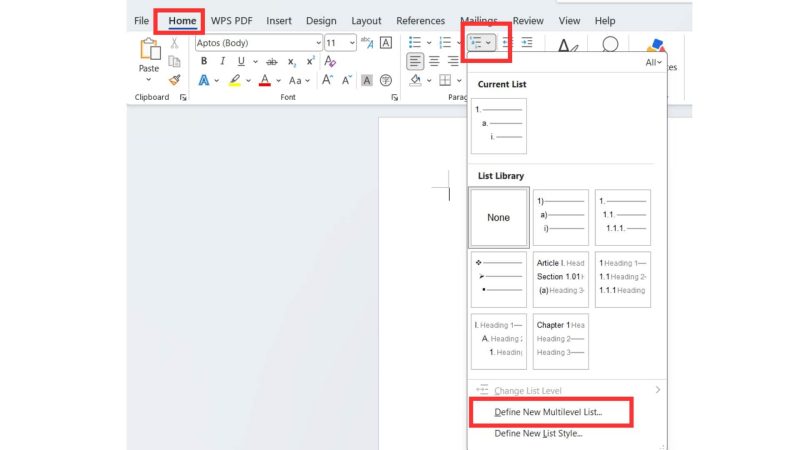Toggle Underline formatting
The width and height of the screenshot is (800, 450).
pos(241,61)
